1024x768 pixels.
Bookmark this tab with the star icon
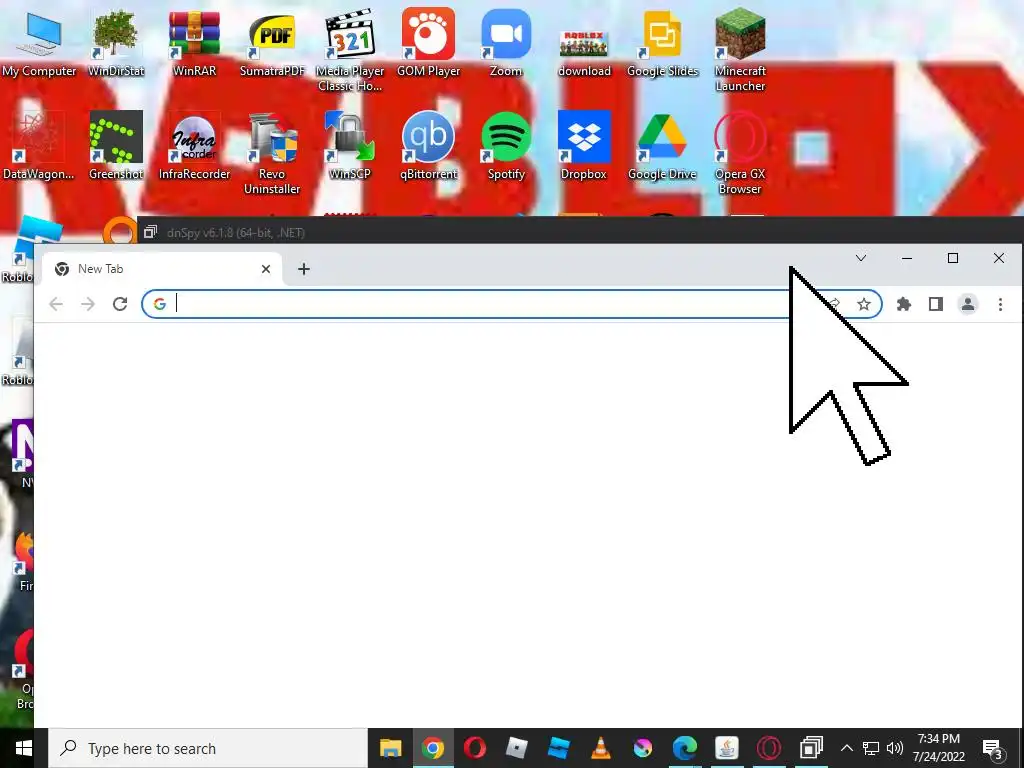(x=864, y=304)
